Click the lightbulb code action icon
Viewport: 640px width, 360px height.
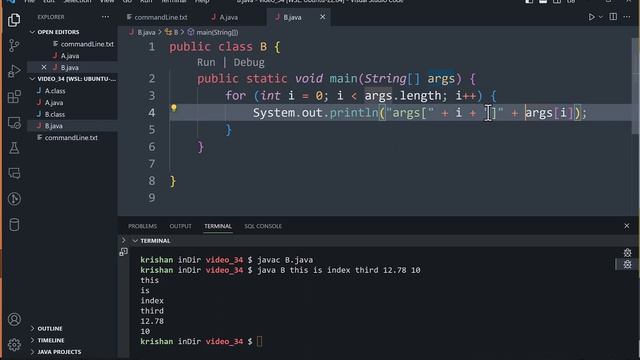pos(173,108)
